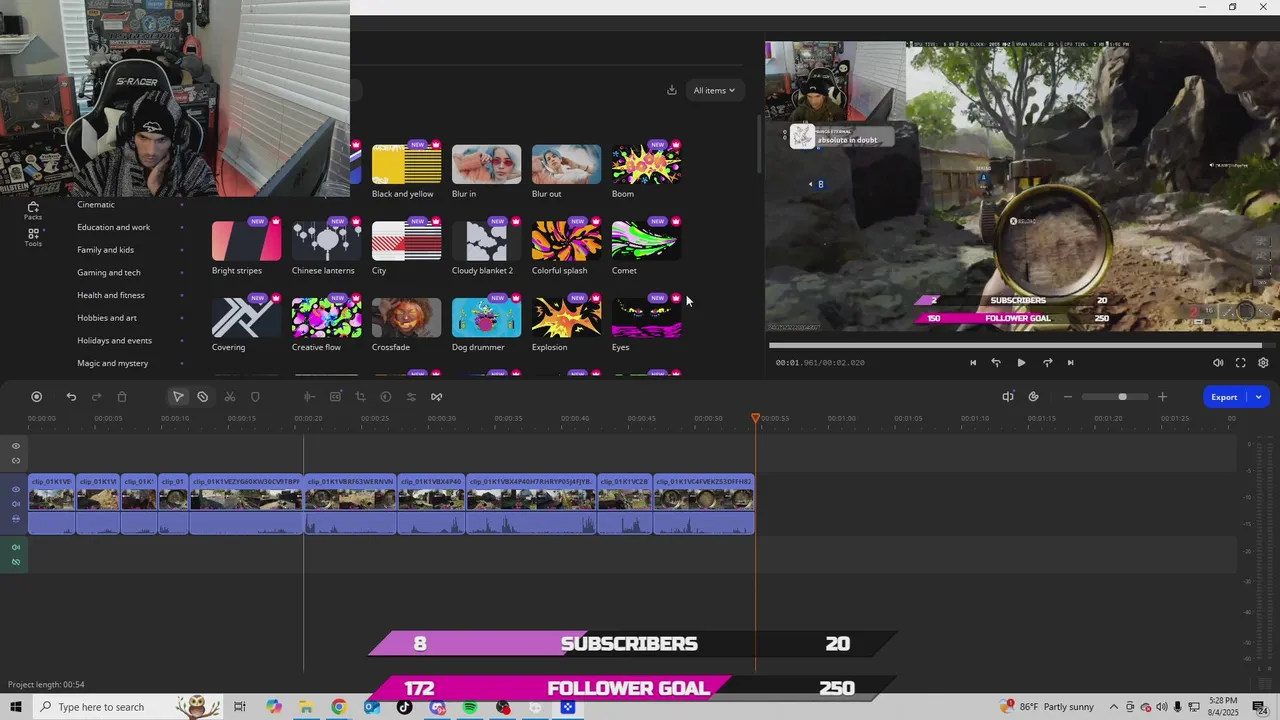Mute the main video track audio

coord(16,504)
